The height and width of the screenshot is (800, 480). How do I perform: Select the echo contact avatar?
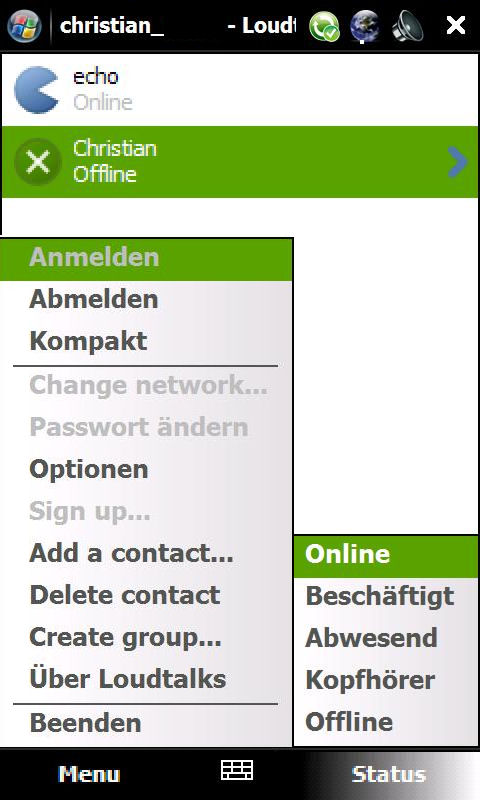pyautogui.click(x=36, y=90)
